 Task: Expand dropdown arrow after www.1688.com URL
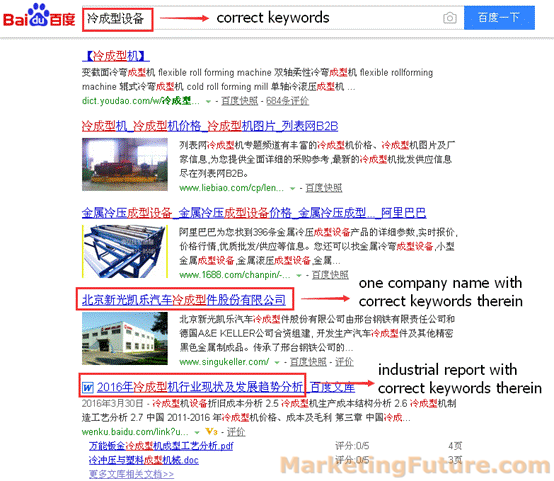[299, 275]
